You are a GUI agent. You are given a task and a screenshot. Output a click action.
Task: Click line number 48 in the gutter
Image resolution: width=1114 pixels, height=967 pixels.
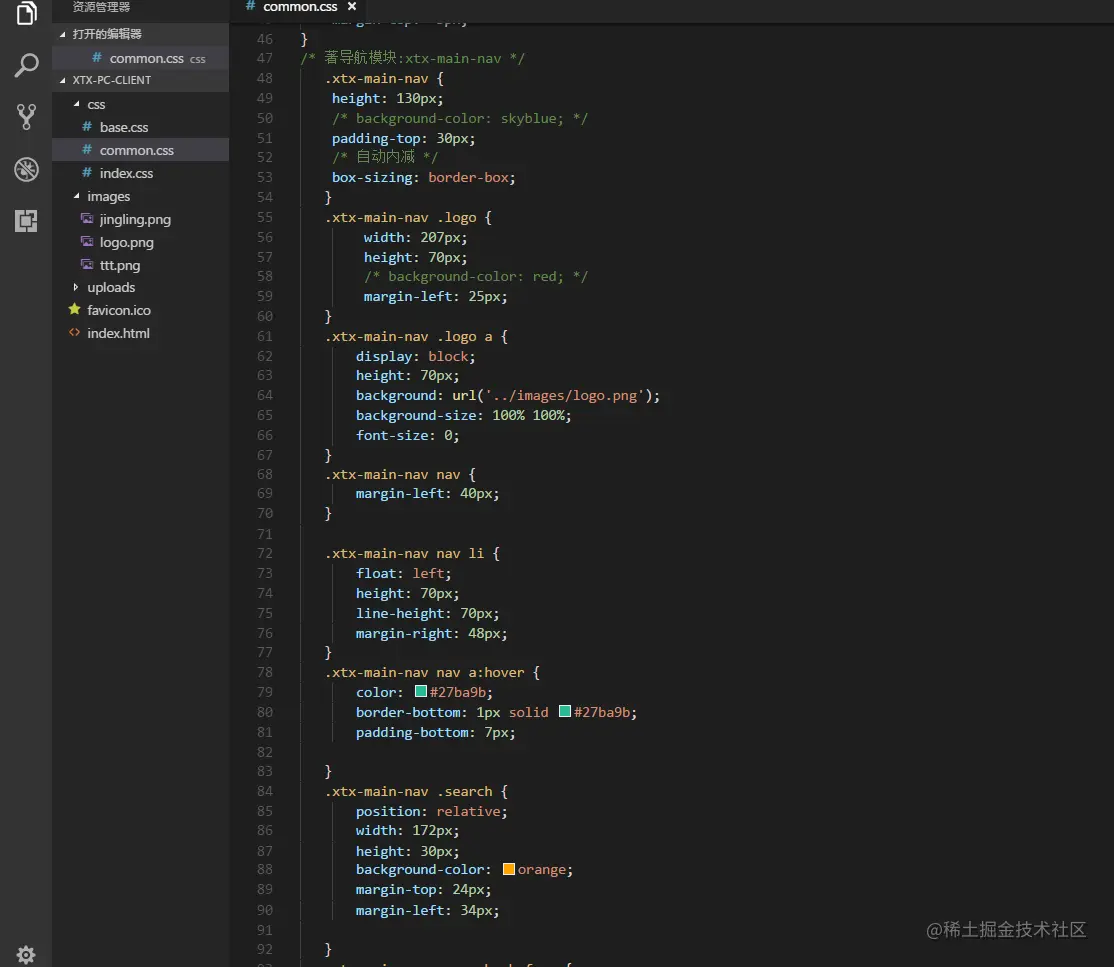pos(264,78)
